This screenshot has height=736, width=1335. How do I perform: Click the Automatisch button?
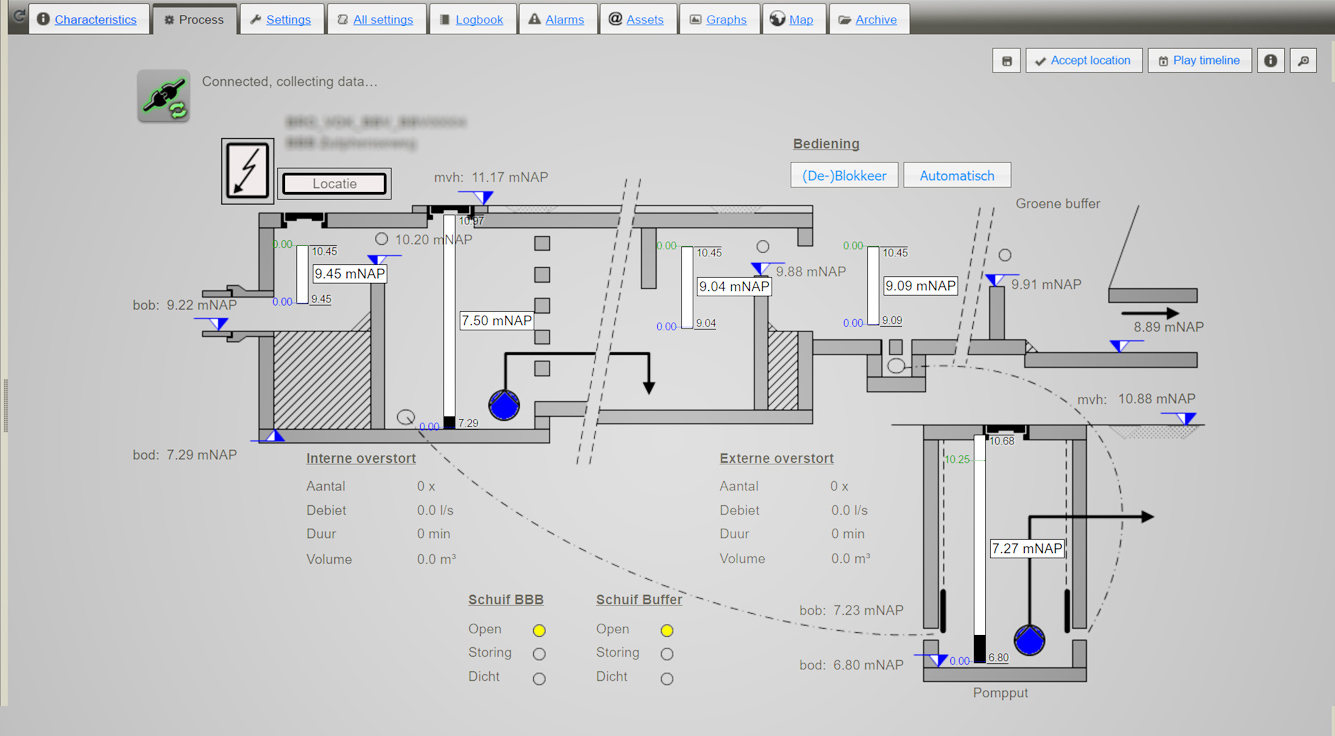tap(957, 175)
